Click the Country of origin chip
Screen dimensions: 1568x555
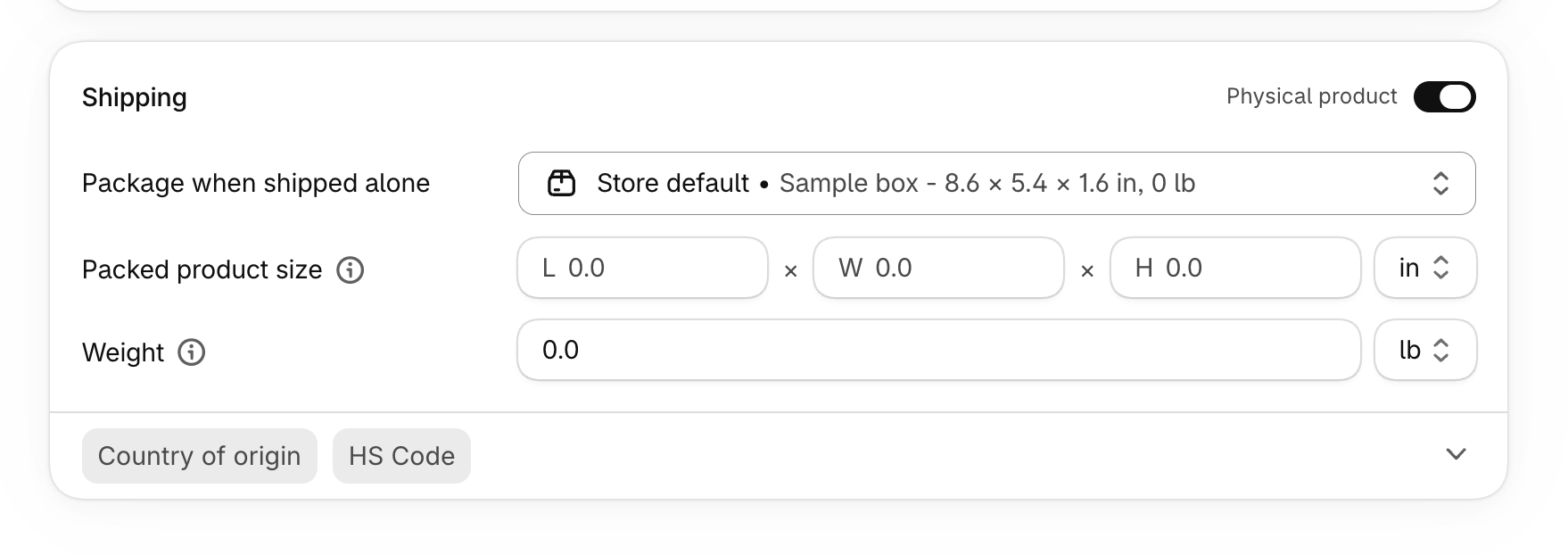[x=200, y=456]
